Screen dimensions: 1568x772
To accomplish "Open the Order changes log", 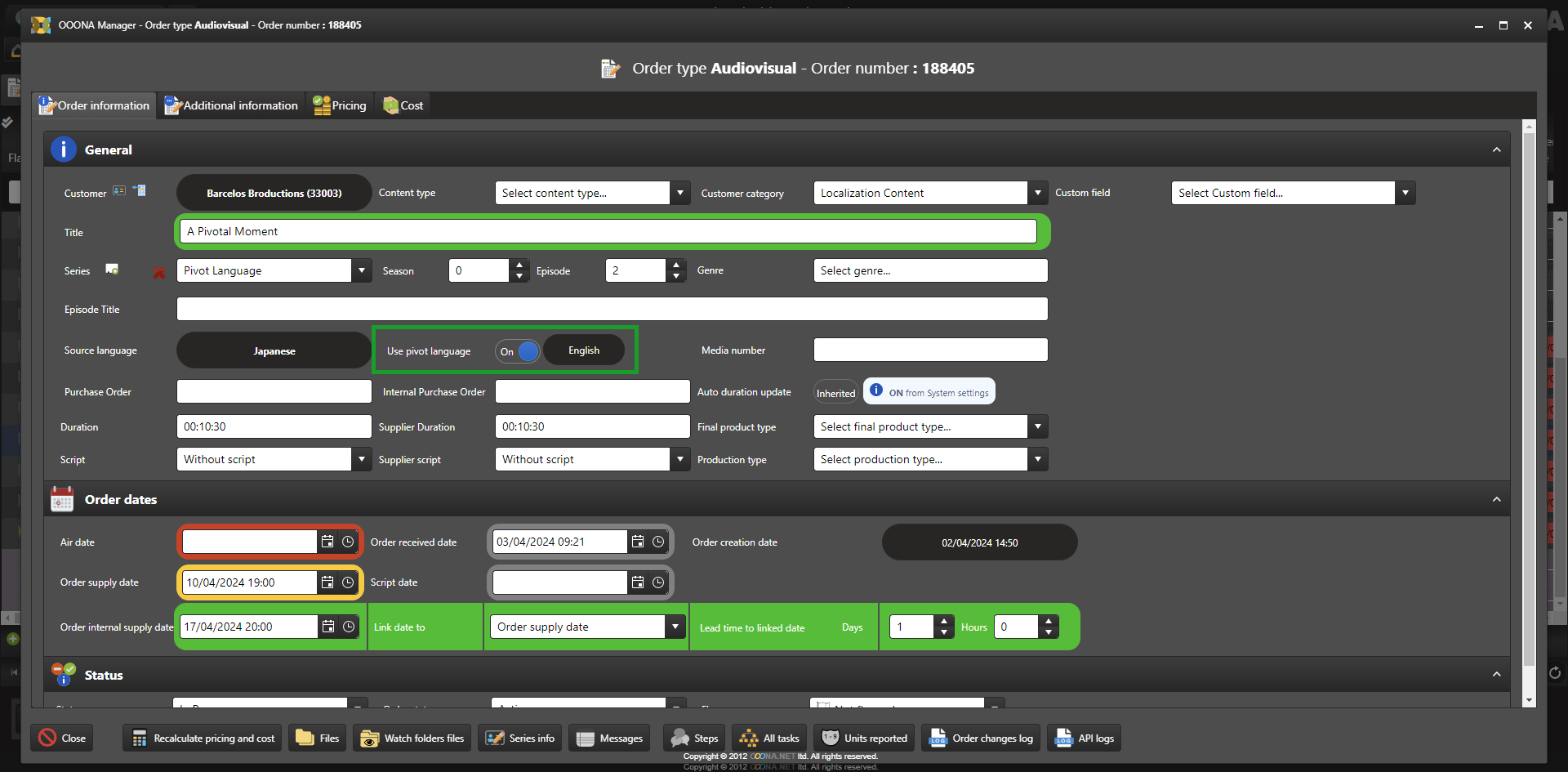I will click(x=981, y=738).
